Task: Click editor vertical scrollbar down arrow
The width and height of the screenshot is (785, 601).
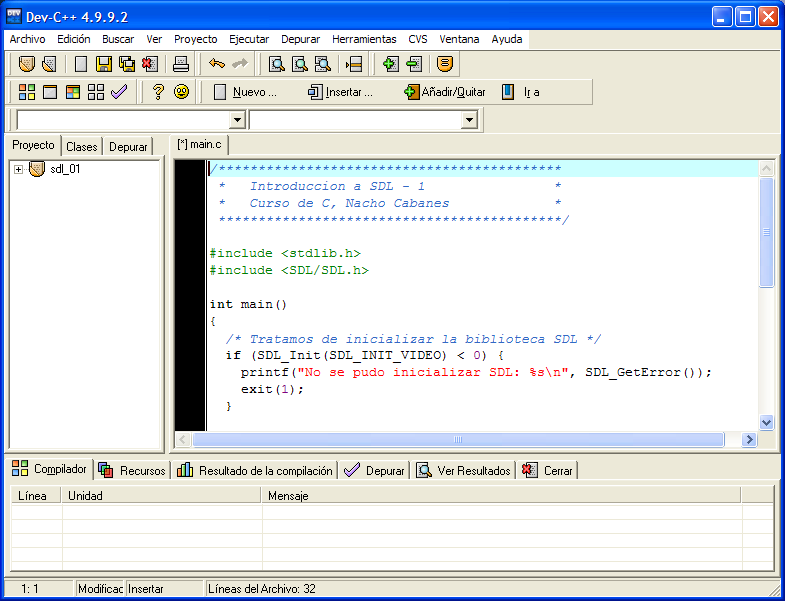Action: [766, 422]
